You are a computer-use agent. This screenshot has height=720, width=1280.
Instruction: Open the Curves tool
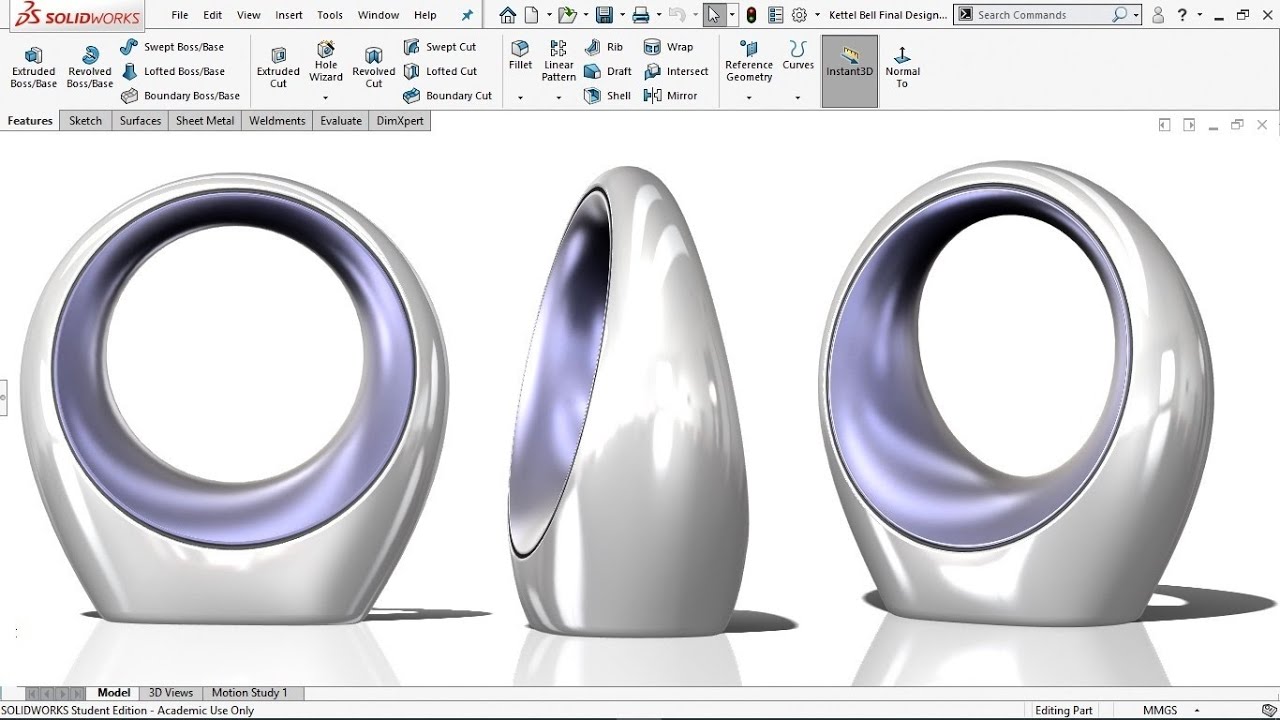pyautogui.click(x=798, y=56)
